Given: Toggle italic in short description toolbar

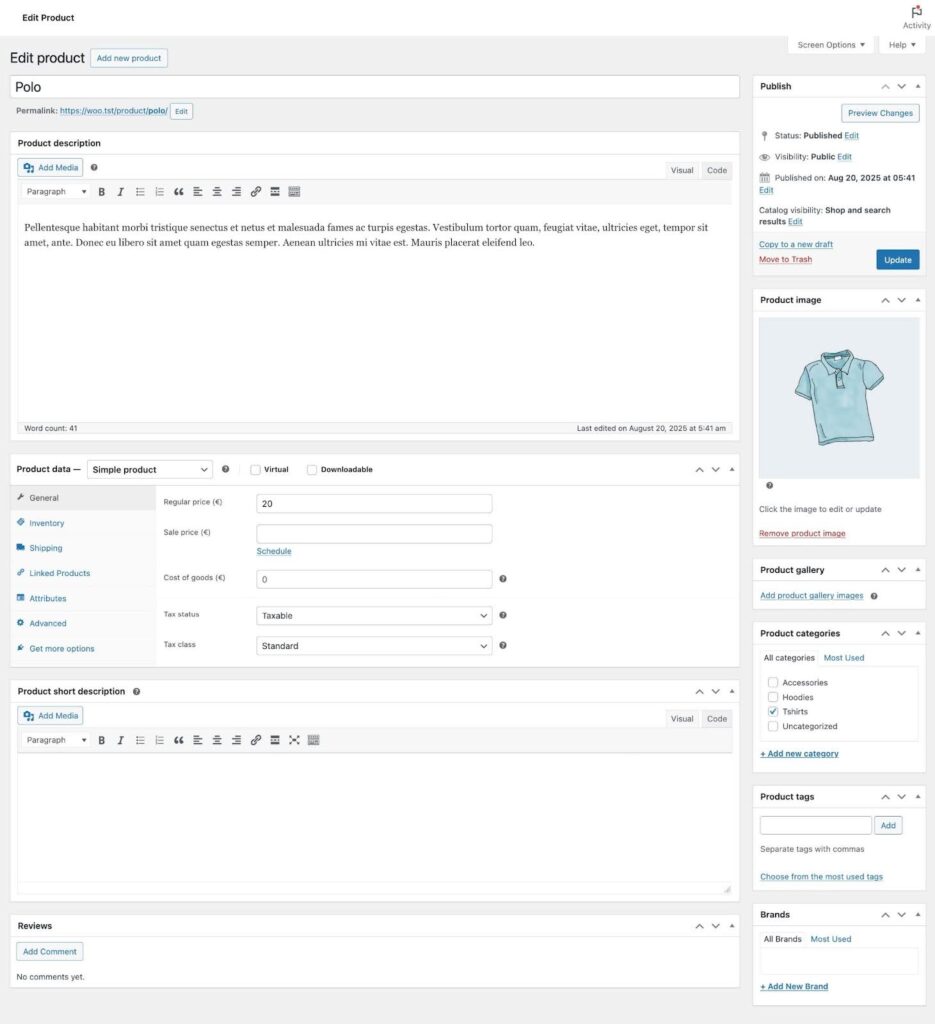Looking at the screenshot, I should [120, 740].
